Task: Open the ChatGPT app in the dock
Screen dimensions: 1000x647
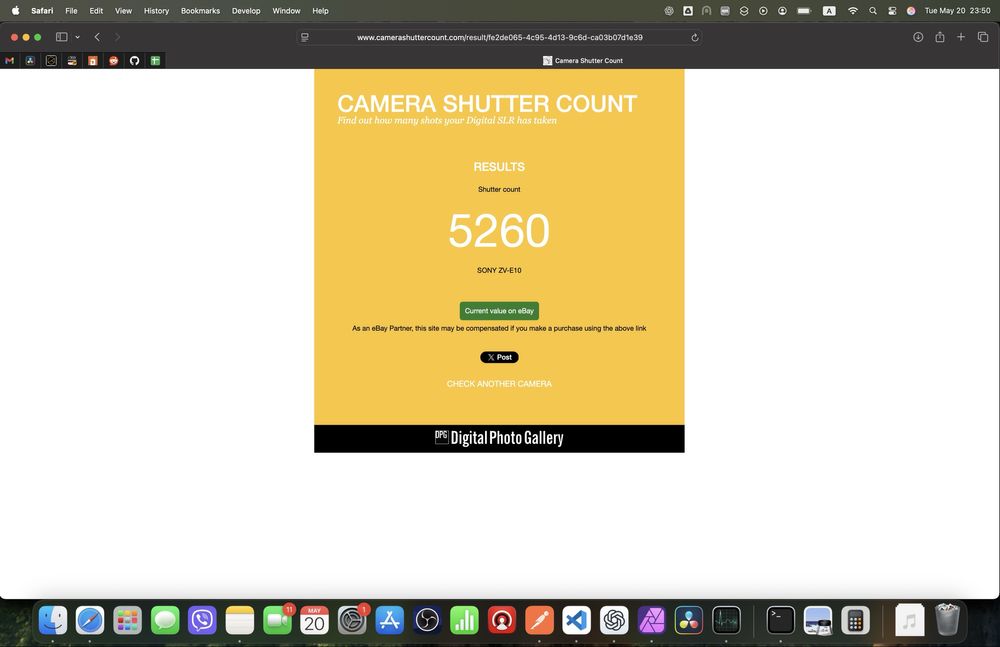Action: [x=614, y=620]
